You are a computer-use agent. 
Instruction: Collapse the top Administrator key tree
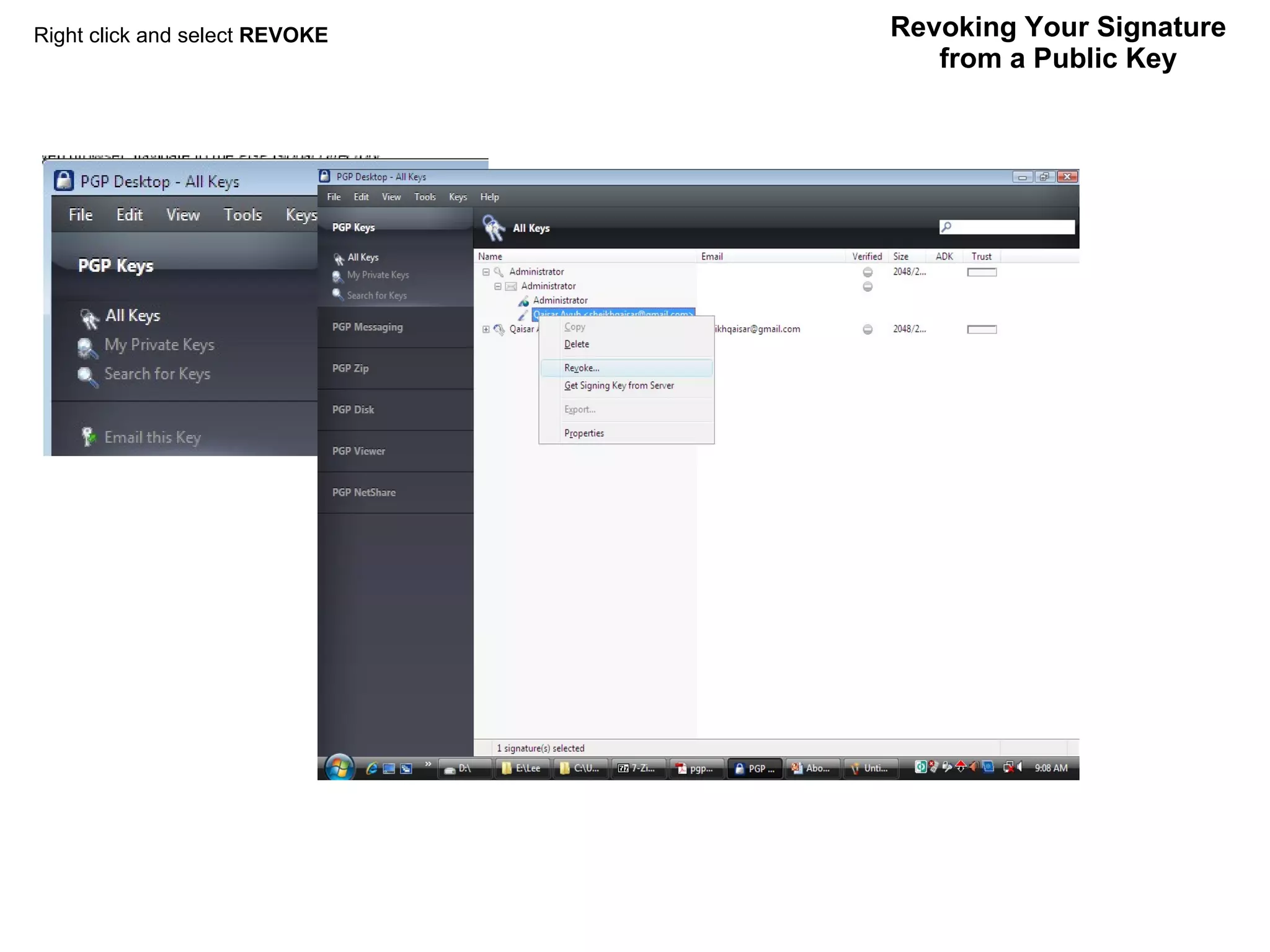tap(486, 272)
